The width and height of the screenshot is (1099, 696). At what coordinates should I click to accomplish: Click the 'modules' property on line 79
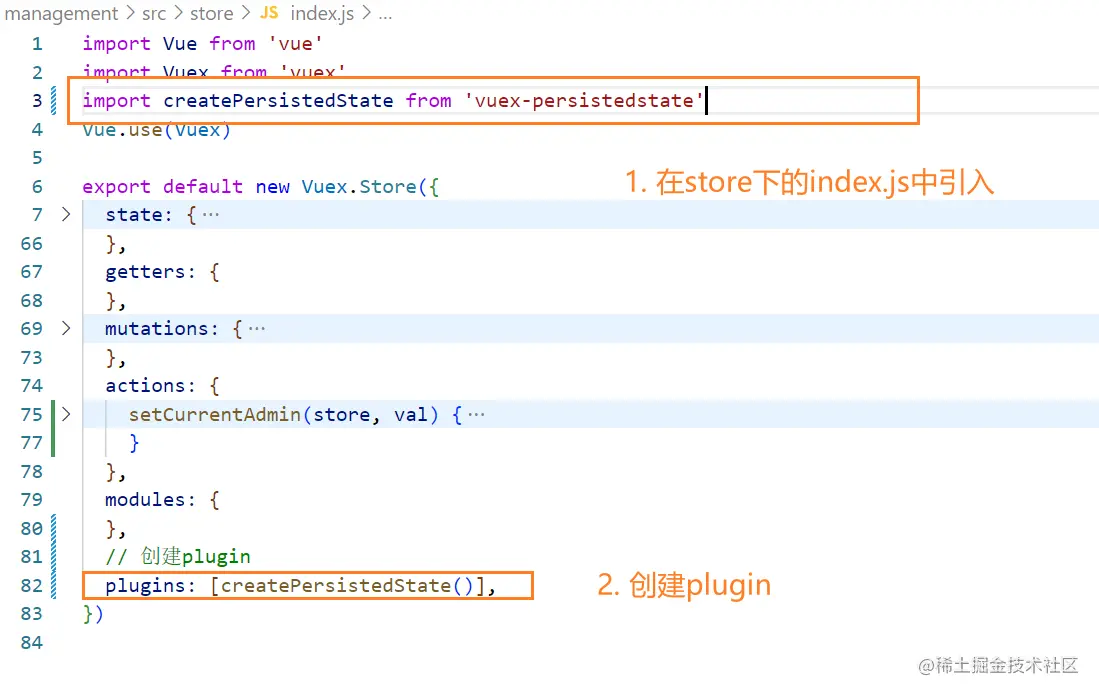[x=145, y=500]
